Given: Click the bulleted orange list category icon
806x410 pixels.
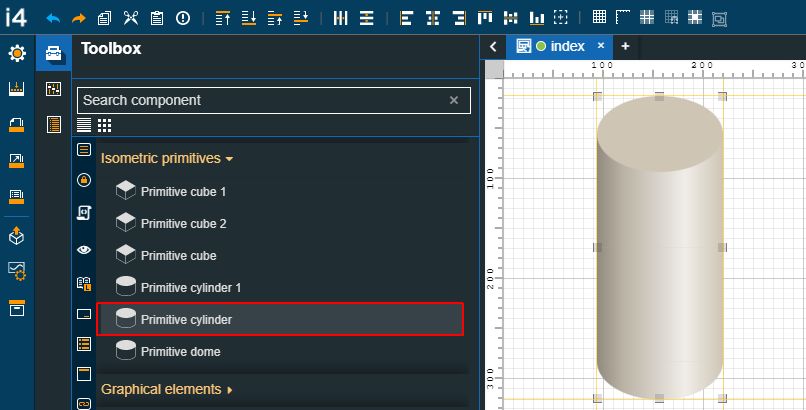Looking at the screenshot, I should [84, 344].
